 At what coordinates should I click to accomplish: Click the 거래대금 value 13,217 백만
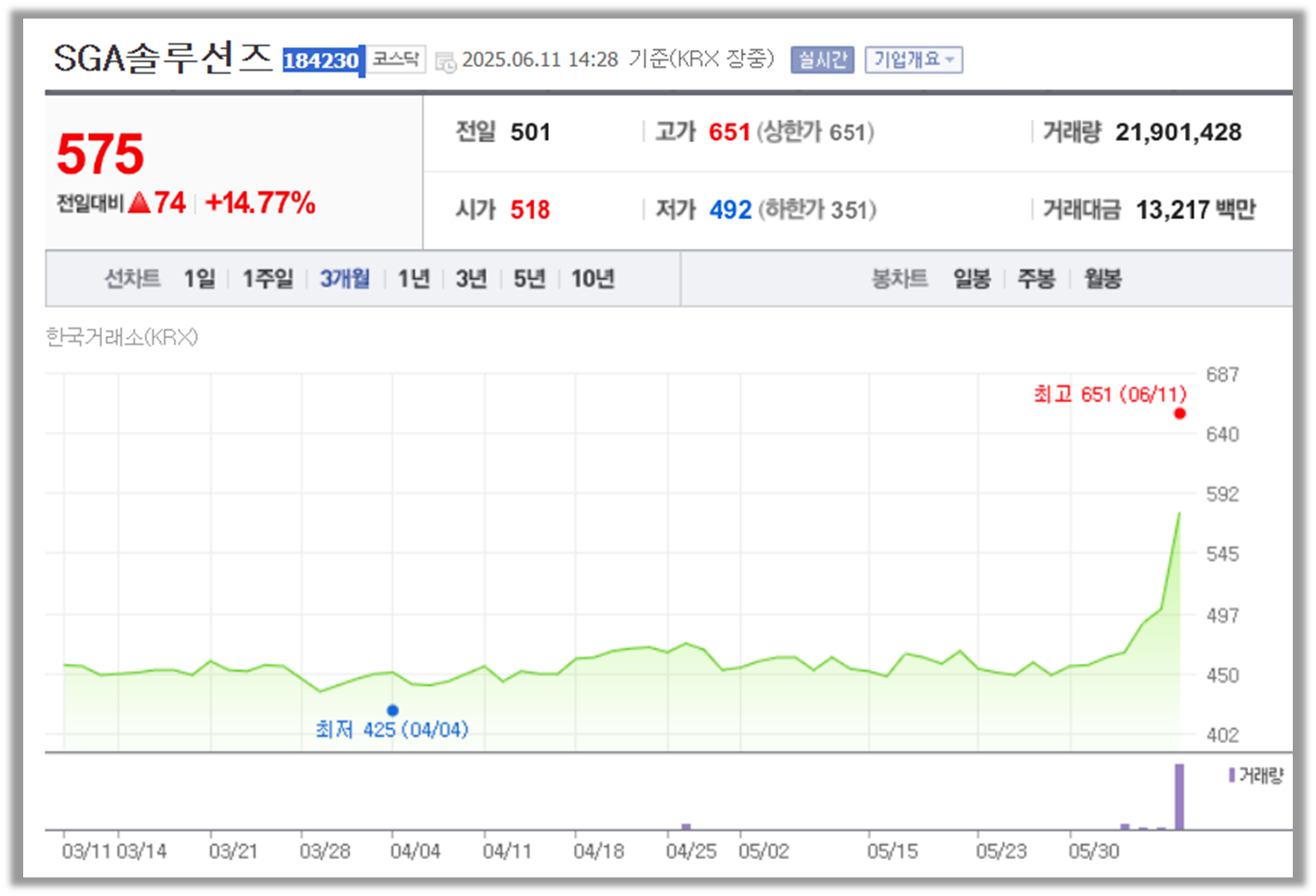(1195, 210)
